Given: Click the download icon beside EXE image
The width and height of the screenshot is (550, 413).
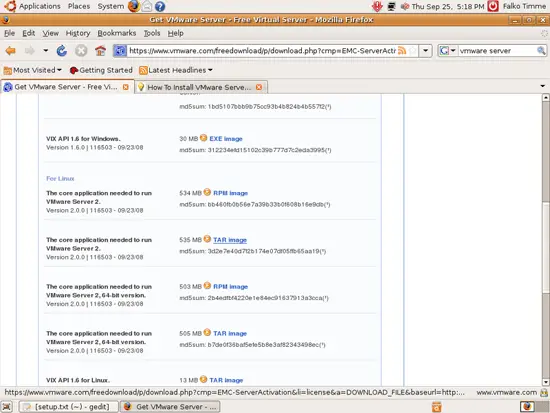Looking at the screenshot, I should click(x=203, y=138).
